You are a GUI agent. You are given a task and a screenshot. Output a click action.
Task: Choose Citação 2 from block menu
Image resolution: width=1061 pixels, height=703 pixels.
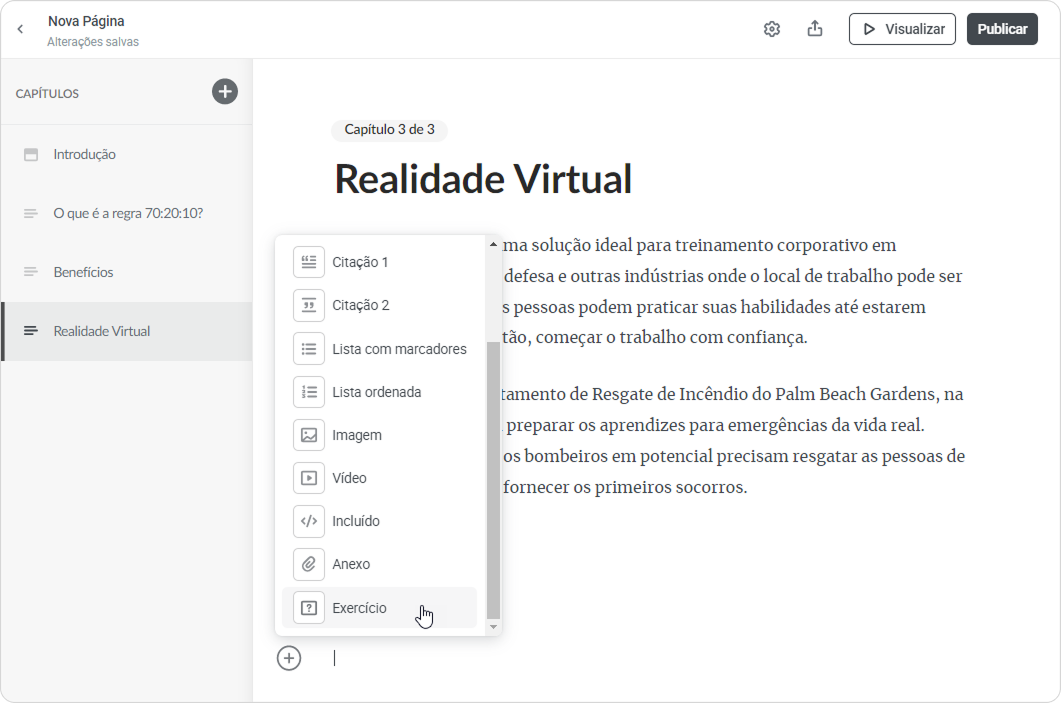(360, 305)
